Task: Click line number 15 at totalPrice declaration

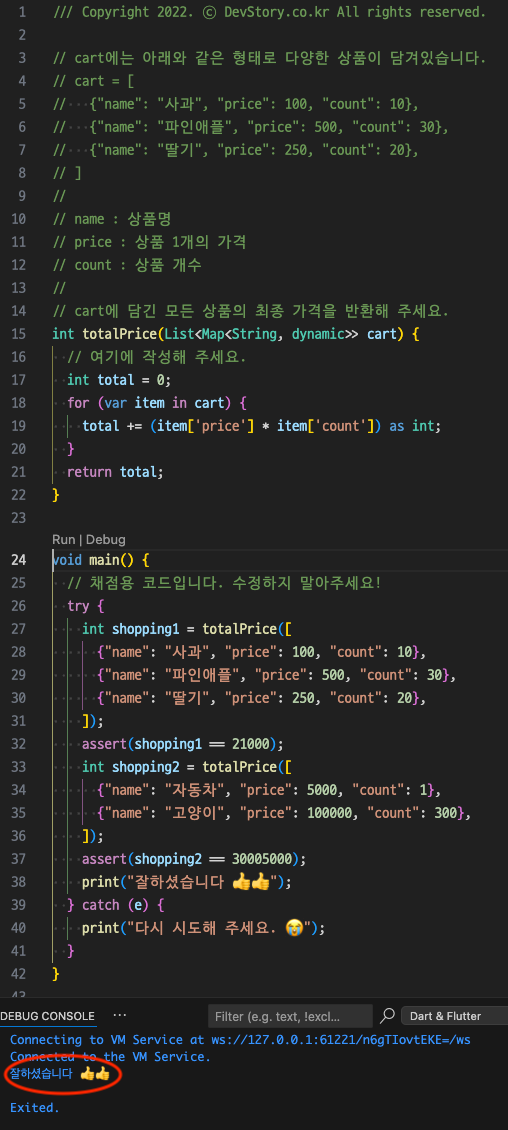Action: point(19,334)
